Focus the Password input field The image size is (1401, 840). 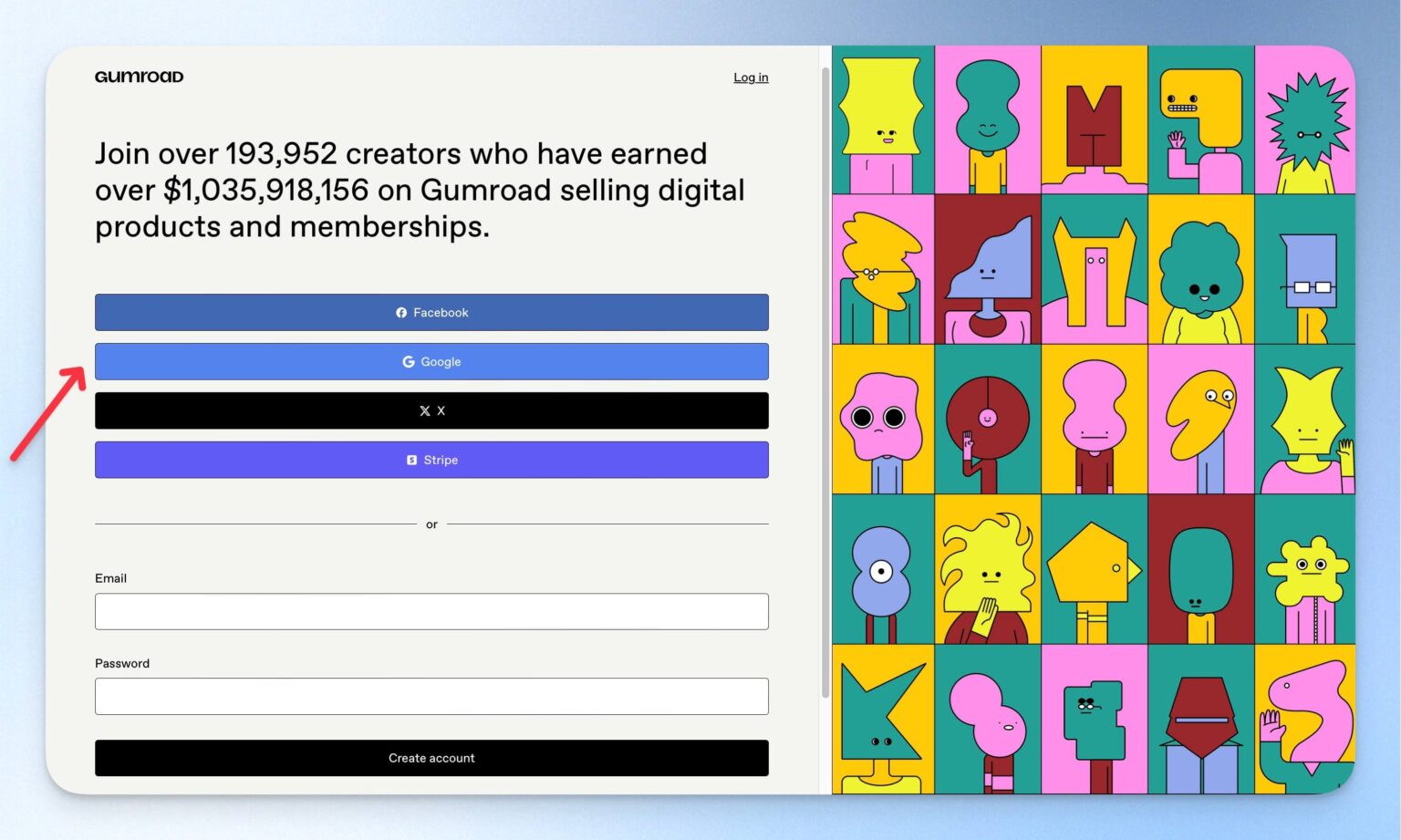pos(431,696)
